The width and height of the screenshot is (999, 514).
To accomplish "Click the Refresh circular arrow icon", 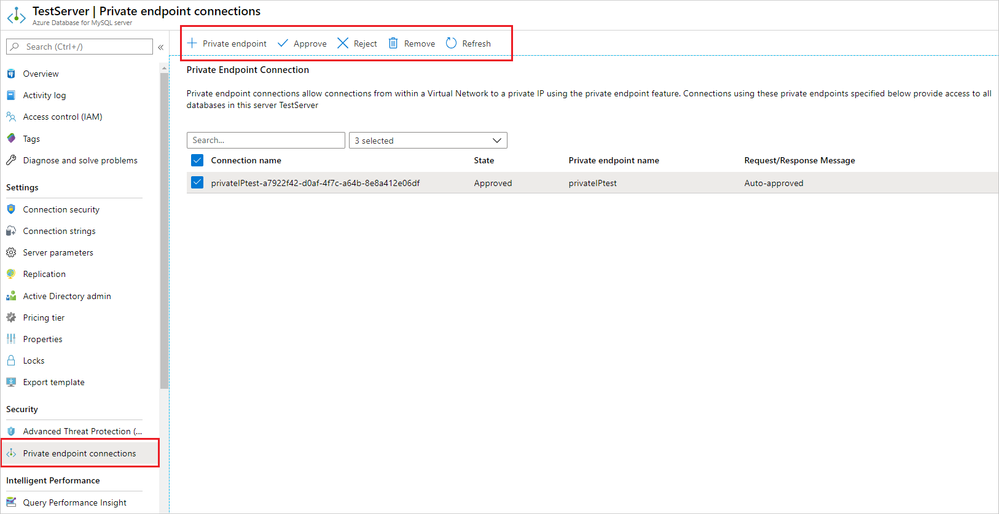I will [451, 43].
